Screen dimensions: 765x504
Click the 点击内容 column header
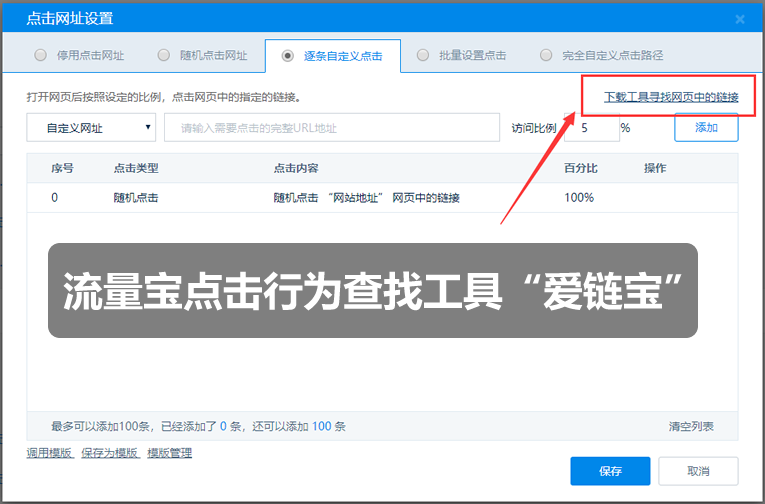[296, 168]
